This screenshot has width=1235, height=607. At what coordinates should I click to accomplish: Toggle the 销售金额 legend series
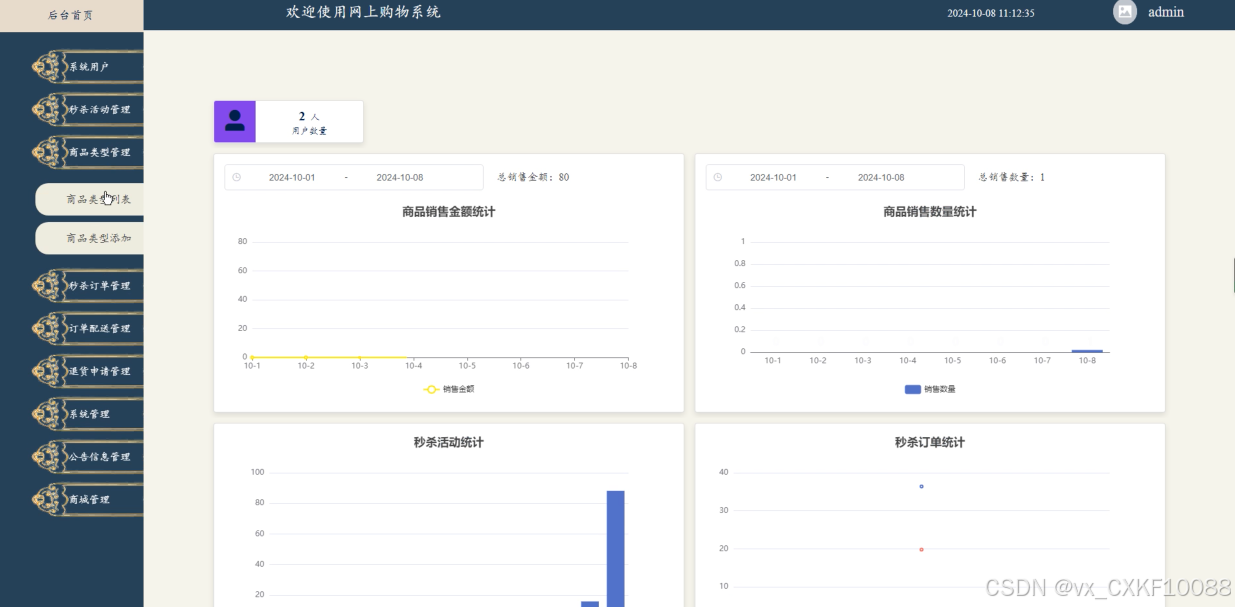(449, 389)
